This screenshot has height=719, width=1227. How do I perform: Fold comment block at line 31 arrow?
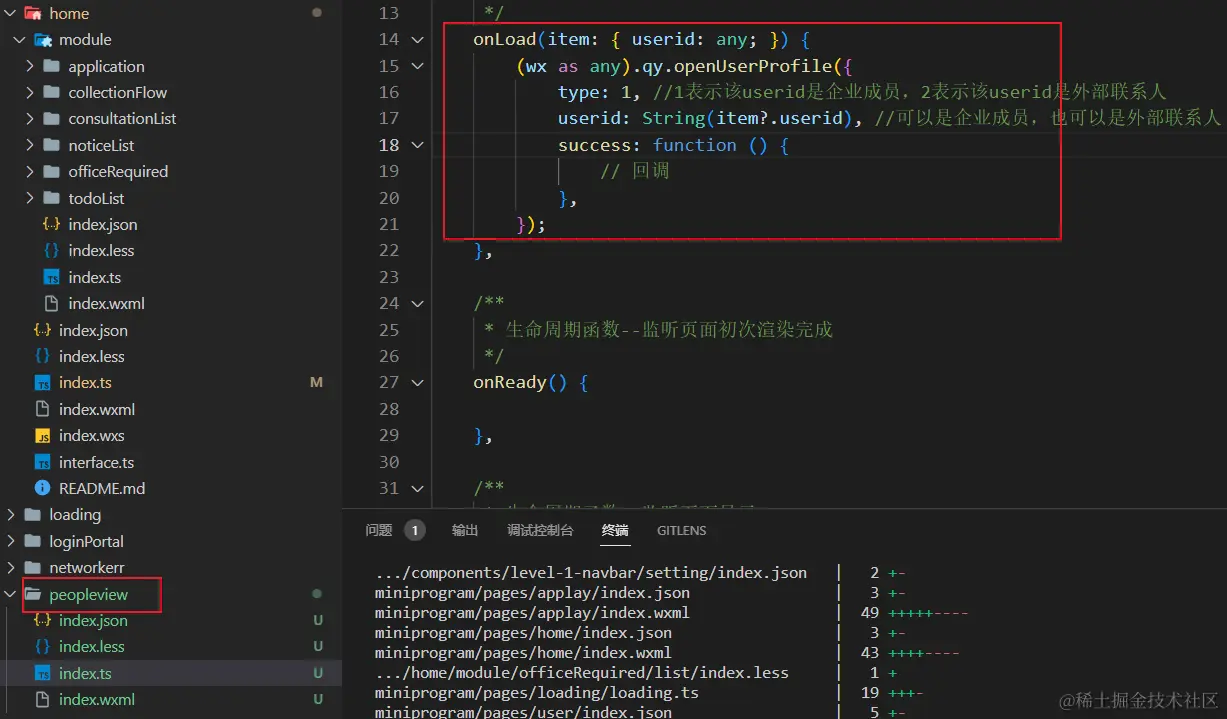click(417, 488)
